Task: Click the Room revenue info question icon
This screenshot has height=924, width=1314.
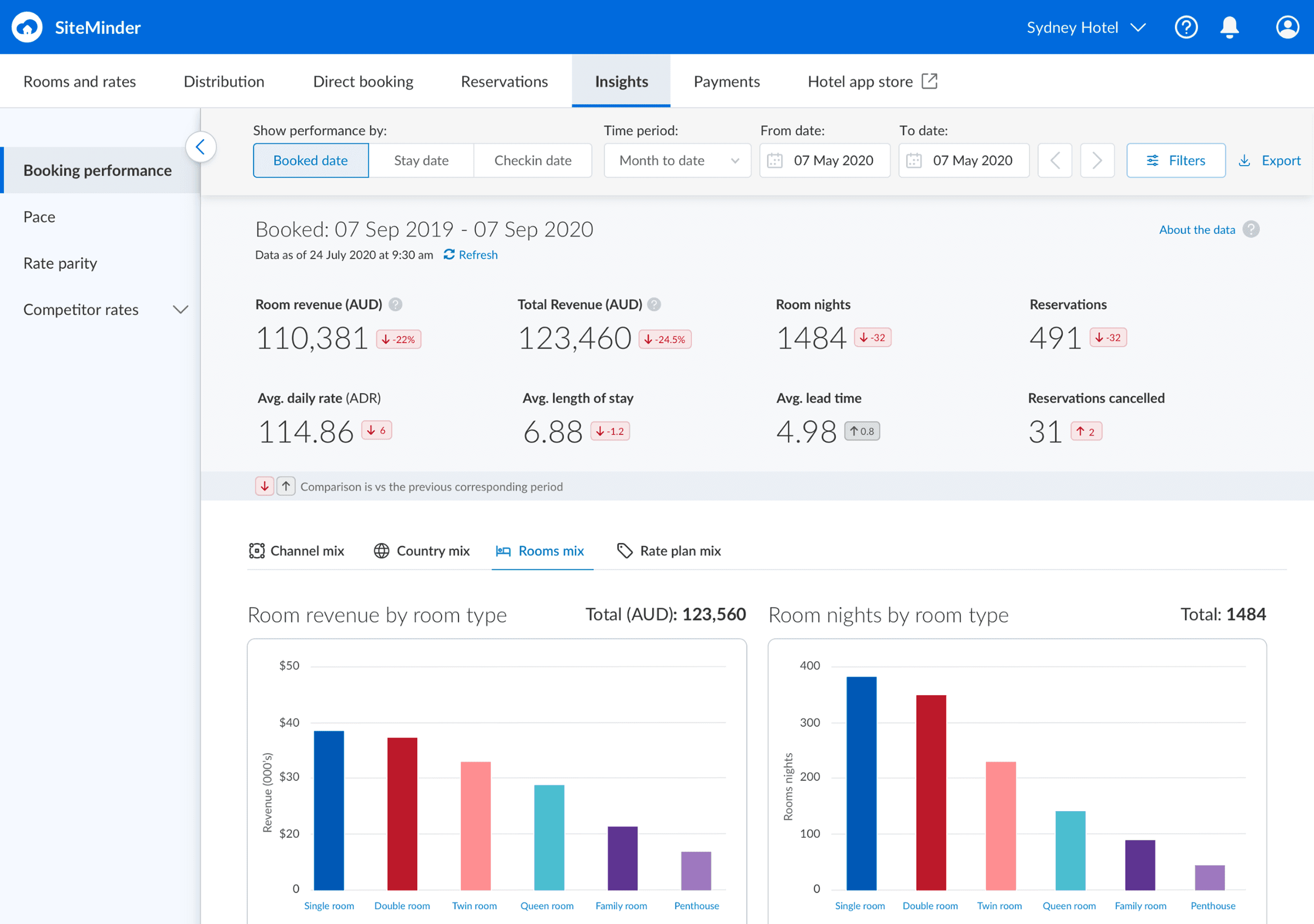Action: (395, 304)
